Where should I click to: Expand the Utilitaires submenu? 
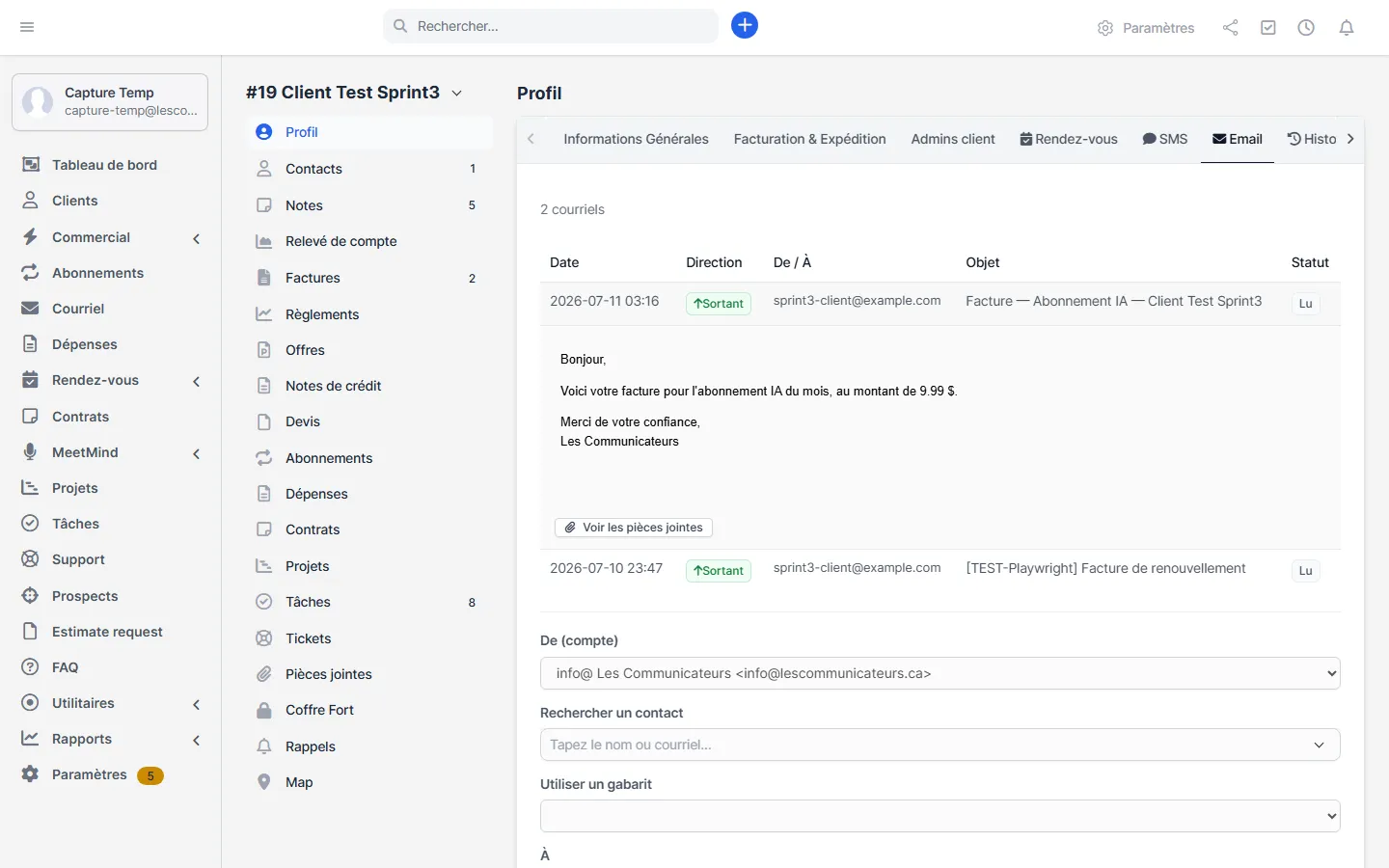(197, 704)
